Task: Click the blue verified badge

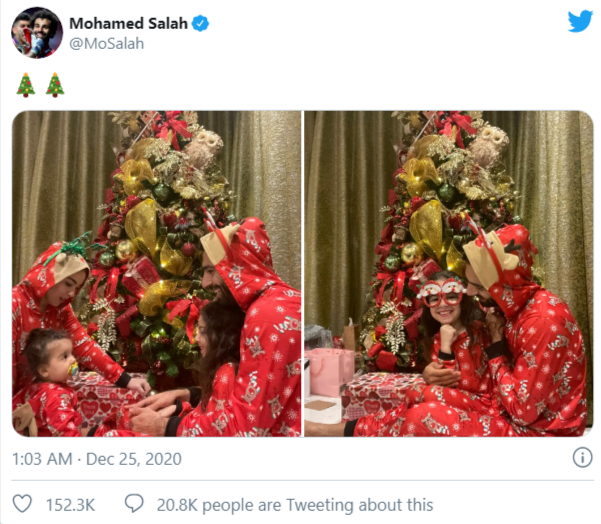Action: (200, 23)
